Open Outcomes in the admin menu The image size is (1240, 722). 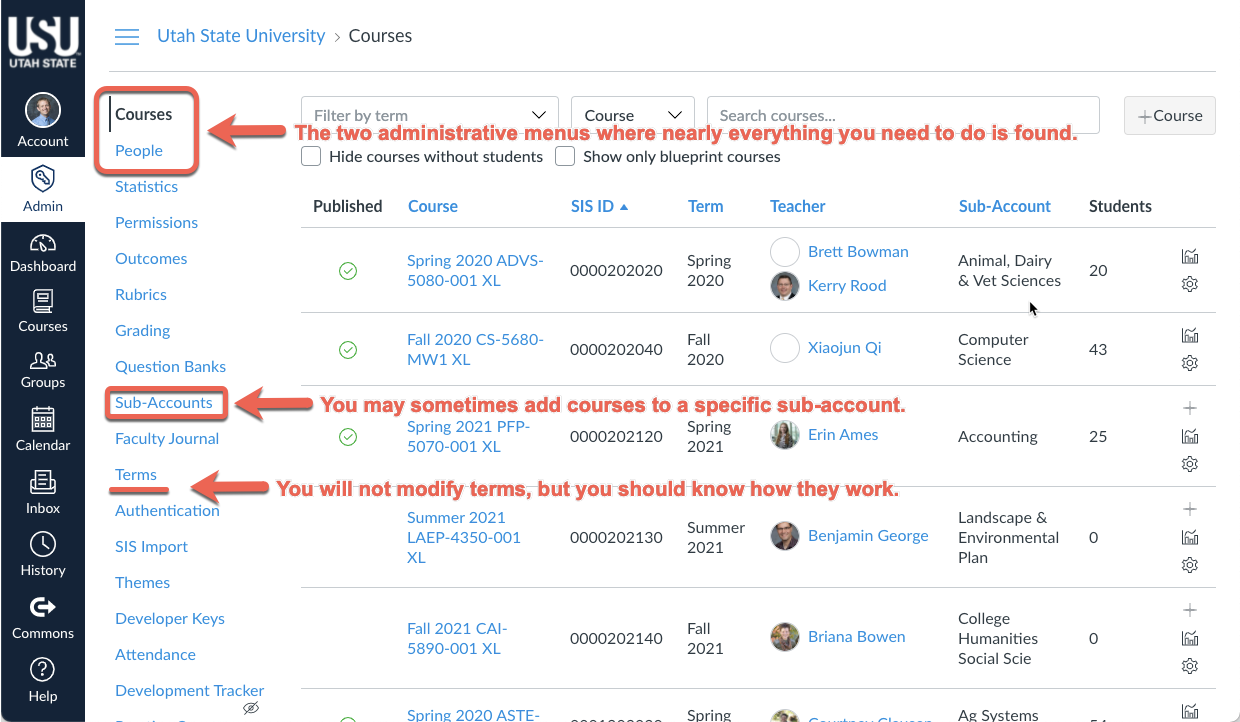point(151,258)
